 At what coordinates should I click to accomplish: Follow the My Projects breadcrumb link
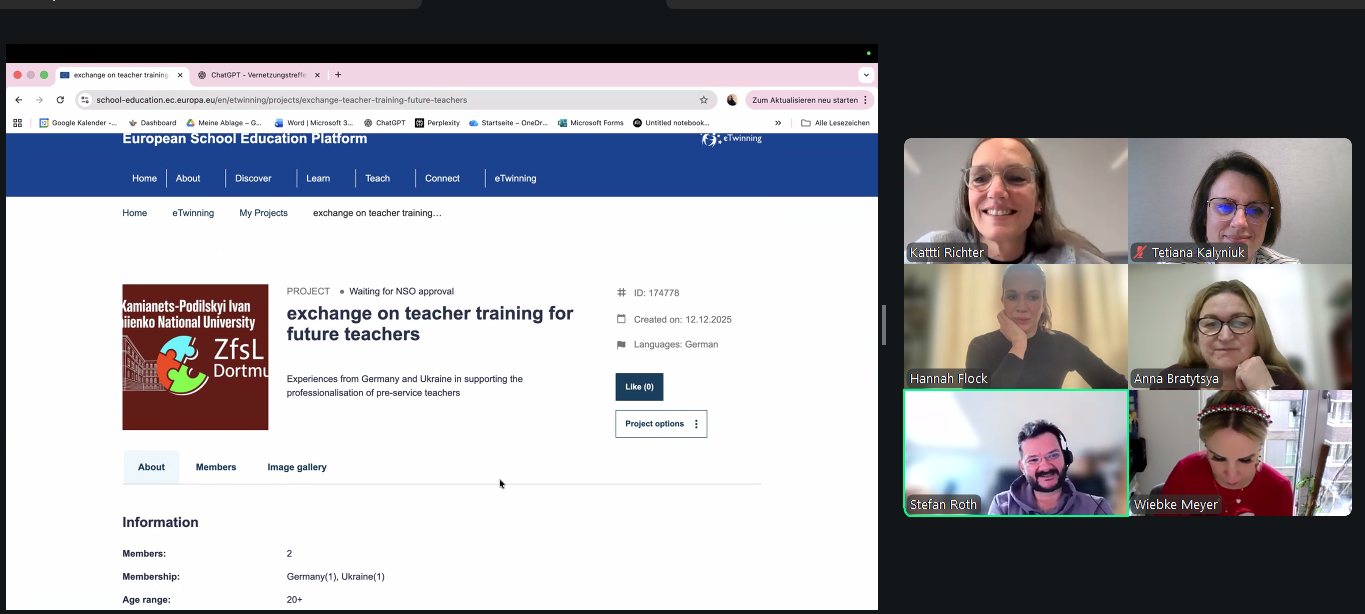(x=263, y=213)
